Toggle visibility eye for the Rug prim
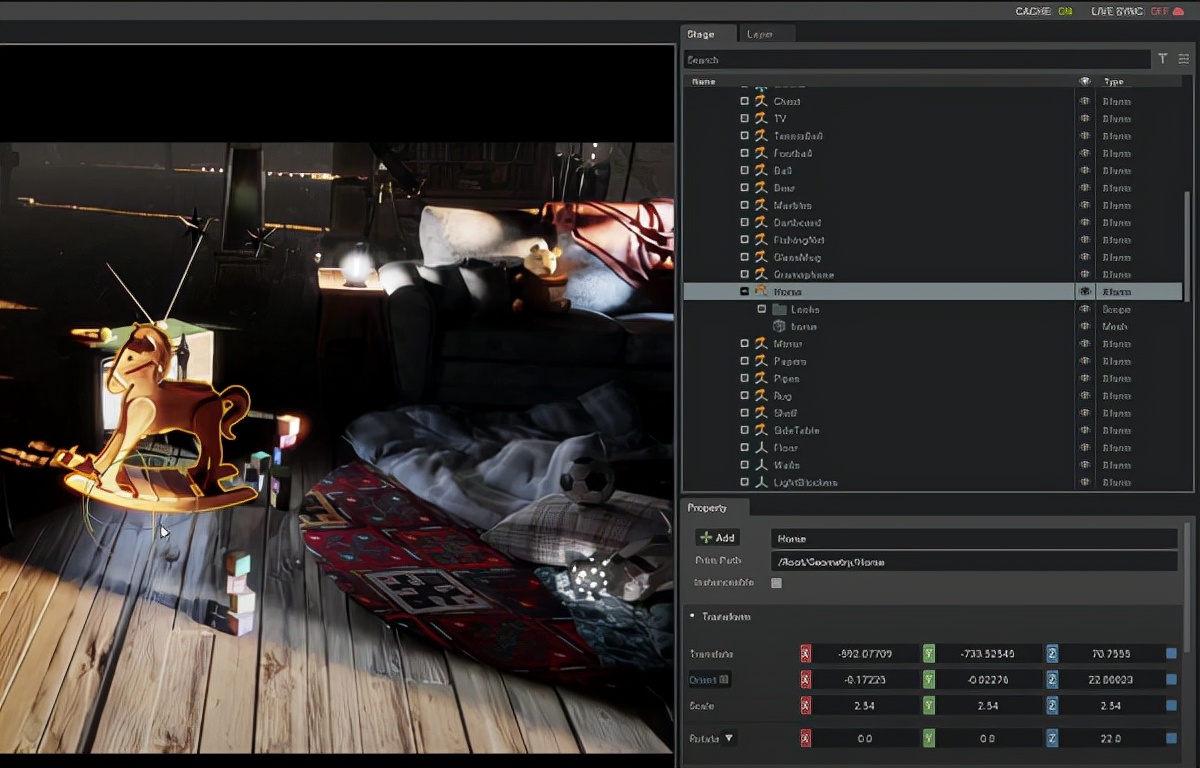1200x768 pixels. [x=1085, y=396]
